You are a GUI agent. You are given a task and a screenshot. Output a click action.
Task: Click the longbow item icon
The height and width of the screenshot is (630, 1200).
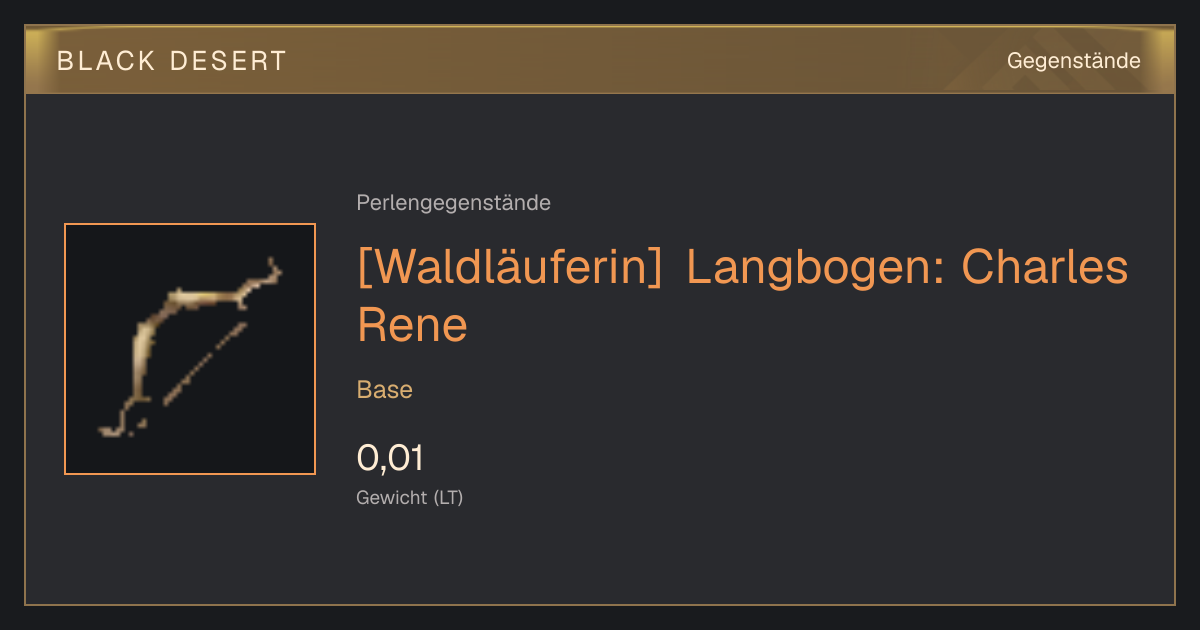190,349
